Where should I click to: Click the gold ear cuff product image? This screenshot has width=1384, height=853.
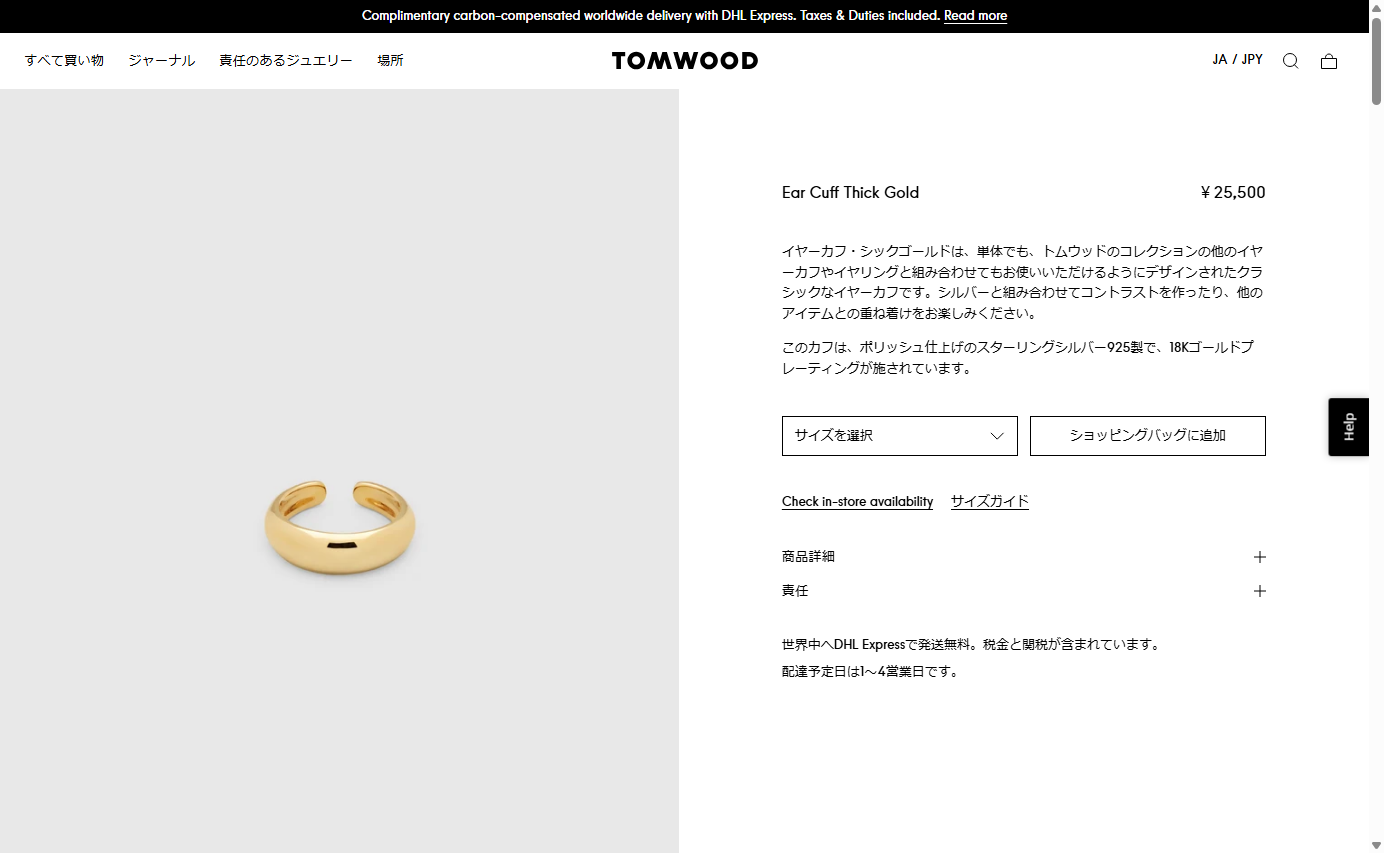pyautogui.click(x=340, y=527)
